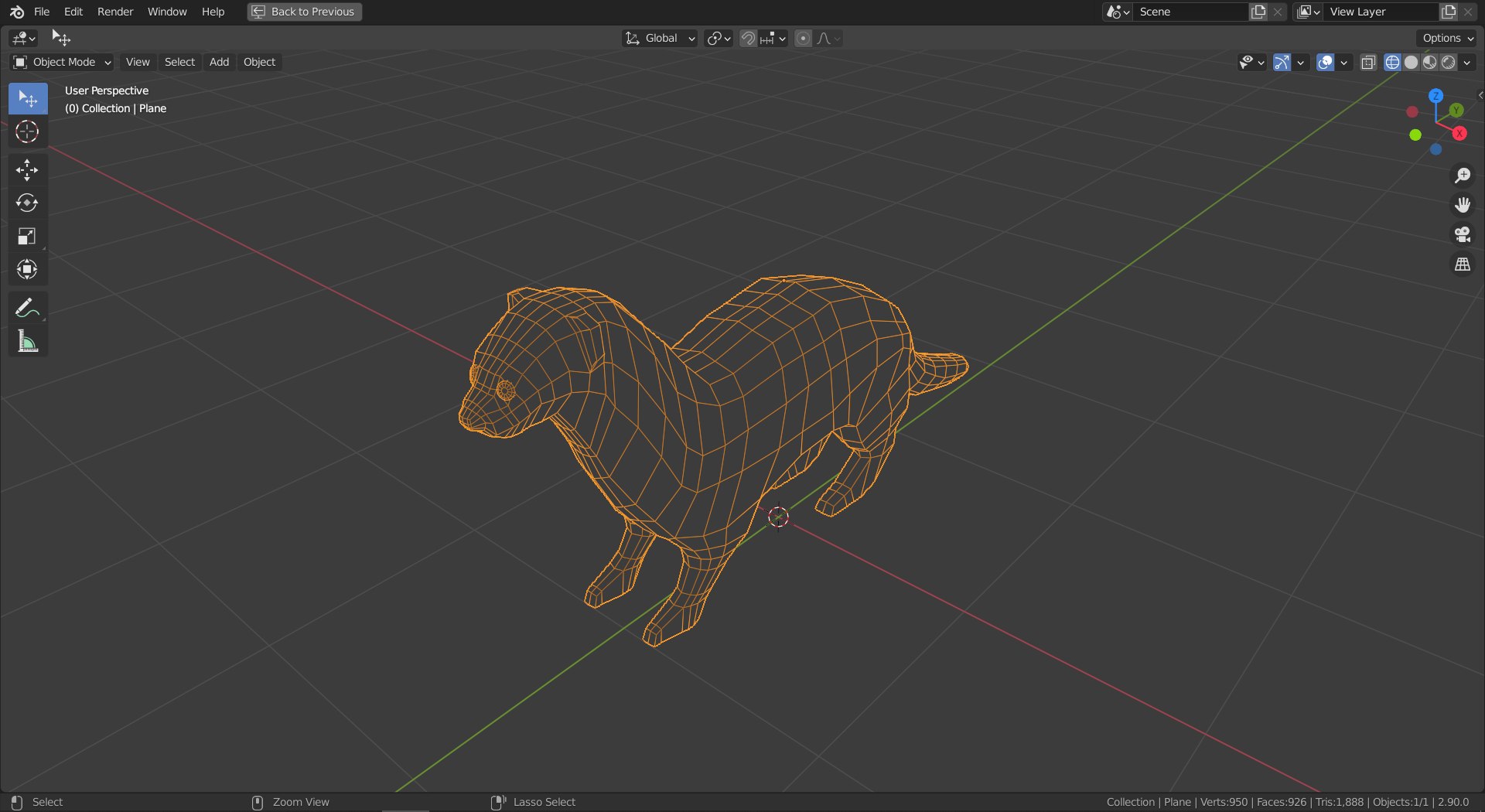Select the Transform tool
This screenshot has width=1485, height=812.
[x=28, y=269]
